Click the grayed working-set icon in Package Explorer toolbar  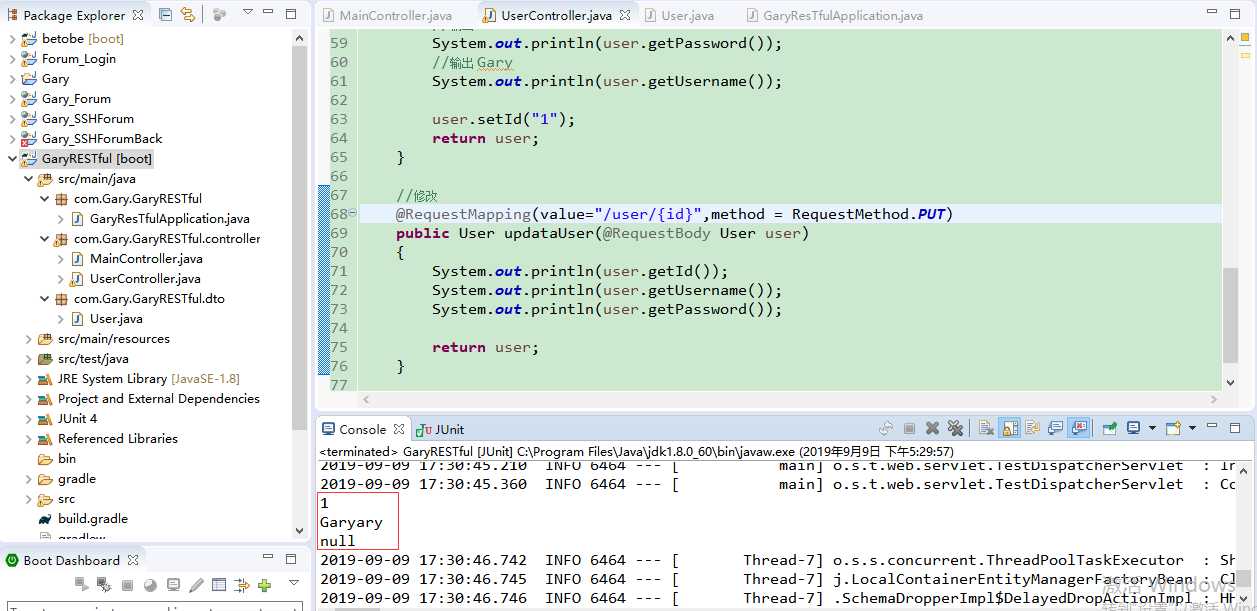(x=220, y=15)
